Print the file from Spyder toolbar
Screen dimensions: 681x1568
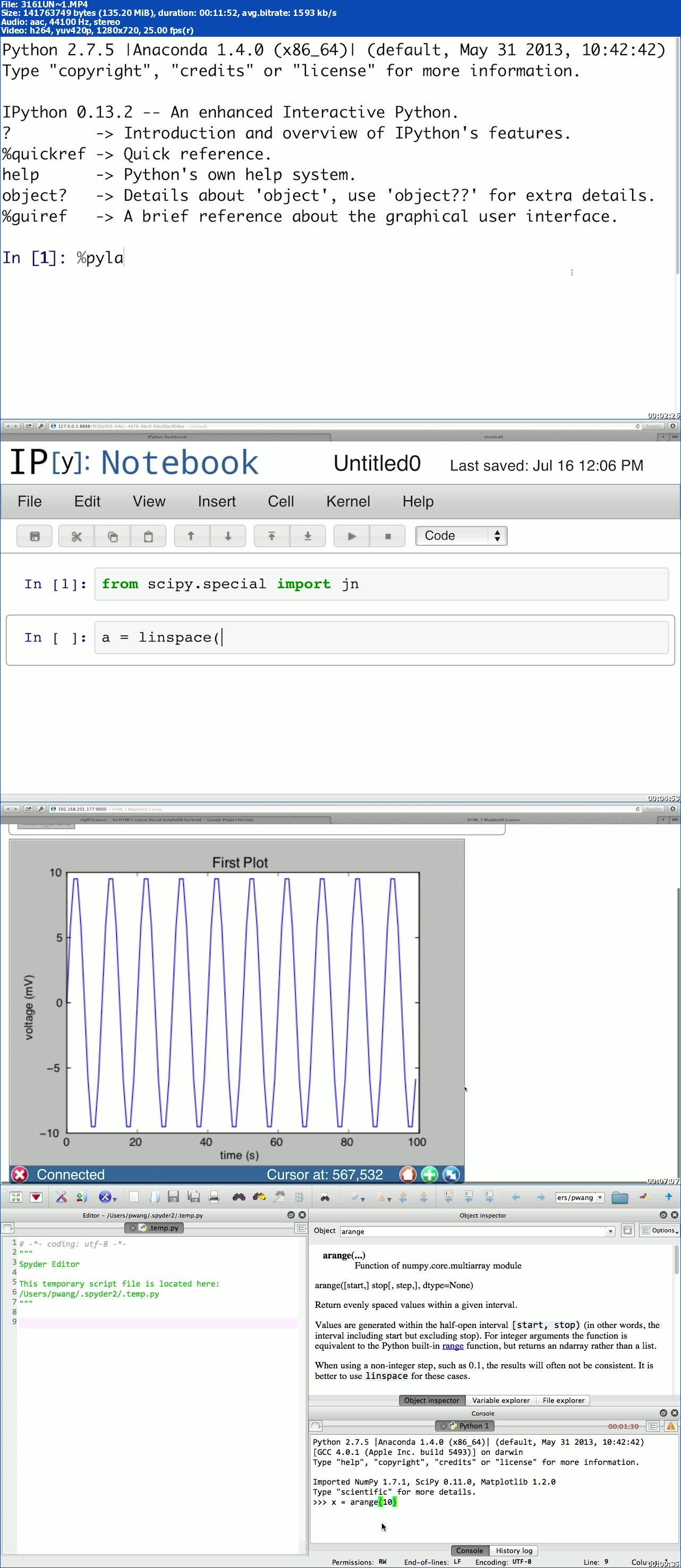214,1197
